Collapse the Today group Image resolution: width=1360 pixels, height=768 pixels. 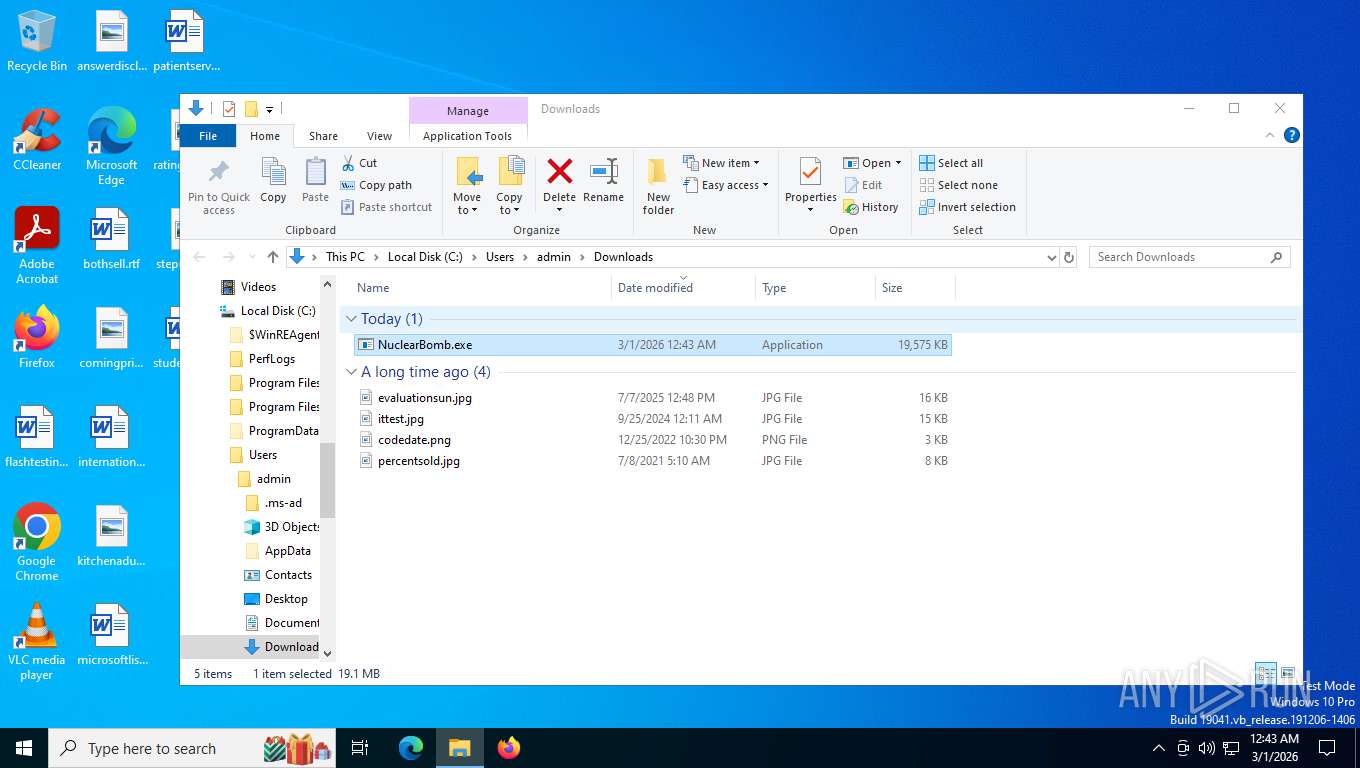click(x=351, y=319)
